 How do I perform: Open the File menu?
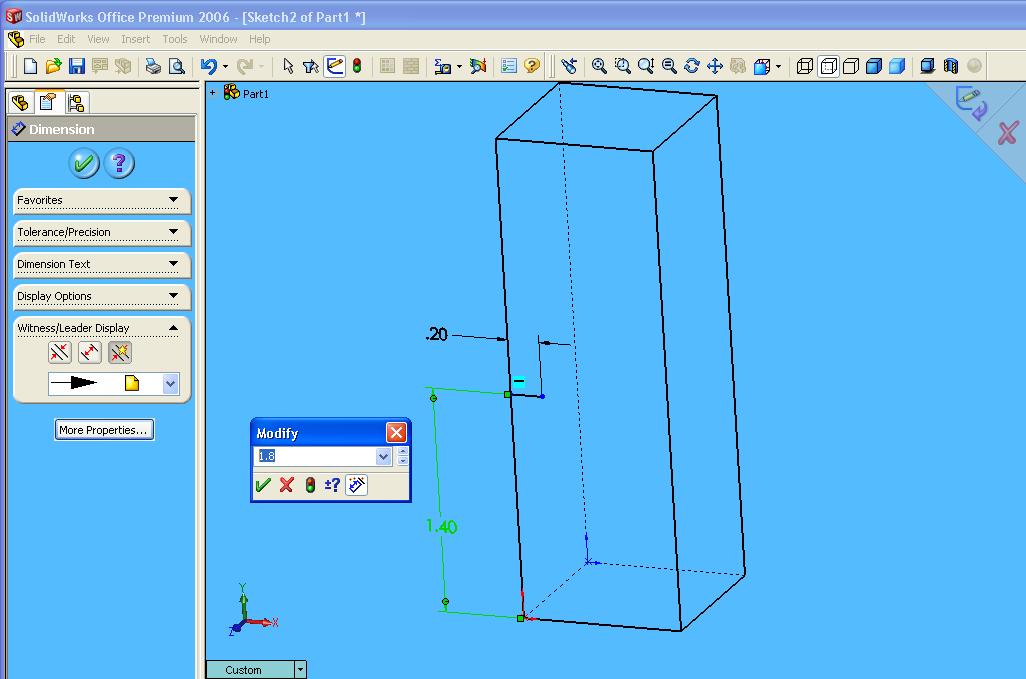(37, 39)
